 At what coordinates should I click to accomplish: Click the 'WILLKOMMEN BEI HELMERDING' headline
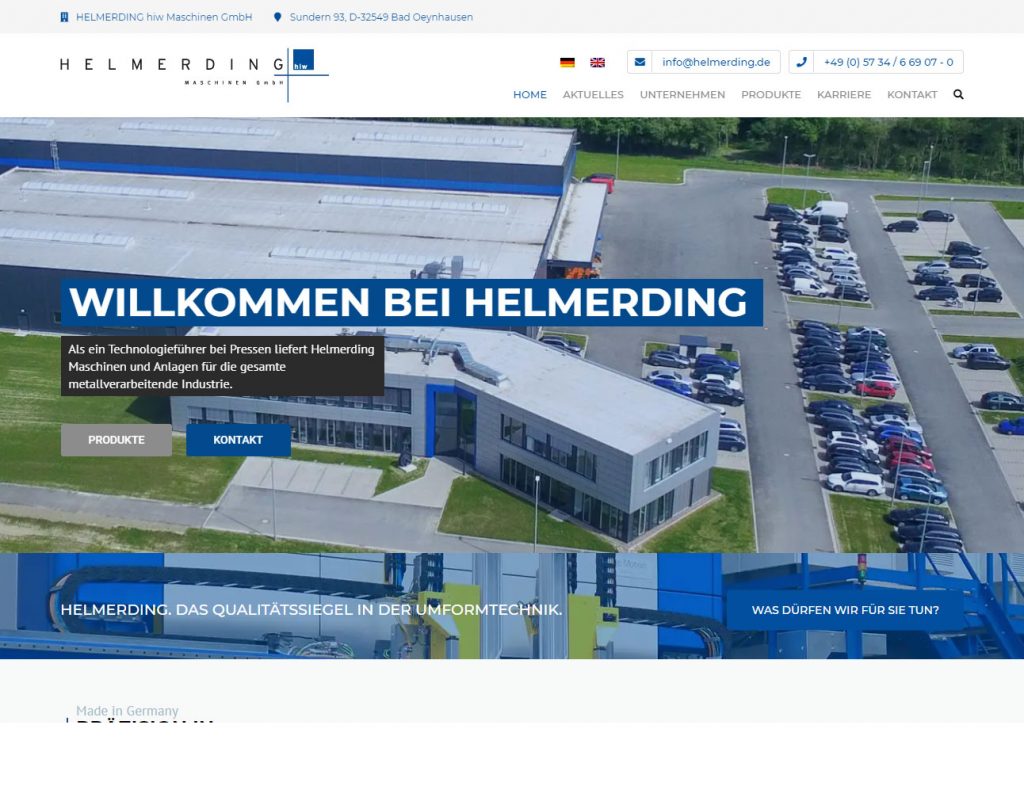[x=411, y=302]
